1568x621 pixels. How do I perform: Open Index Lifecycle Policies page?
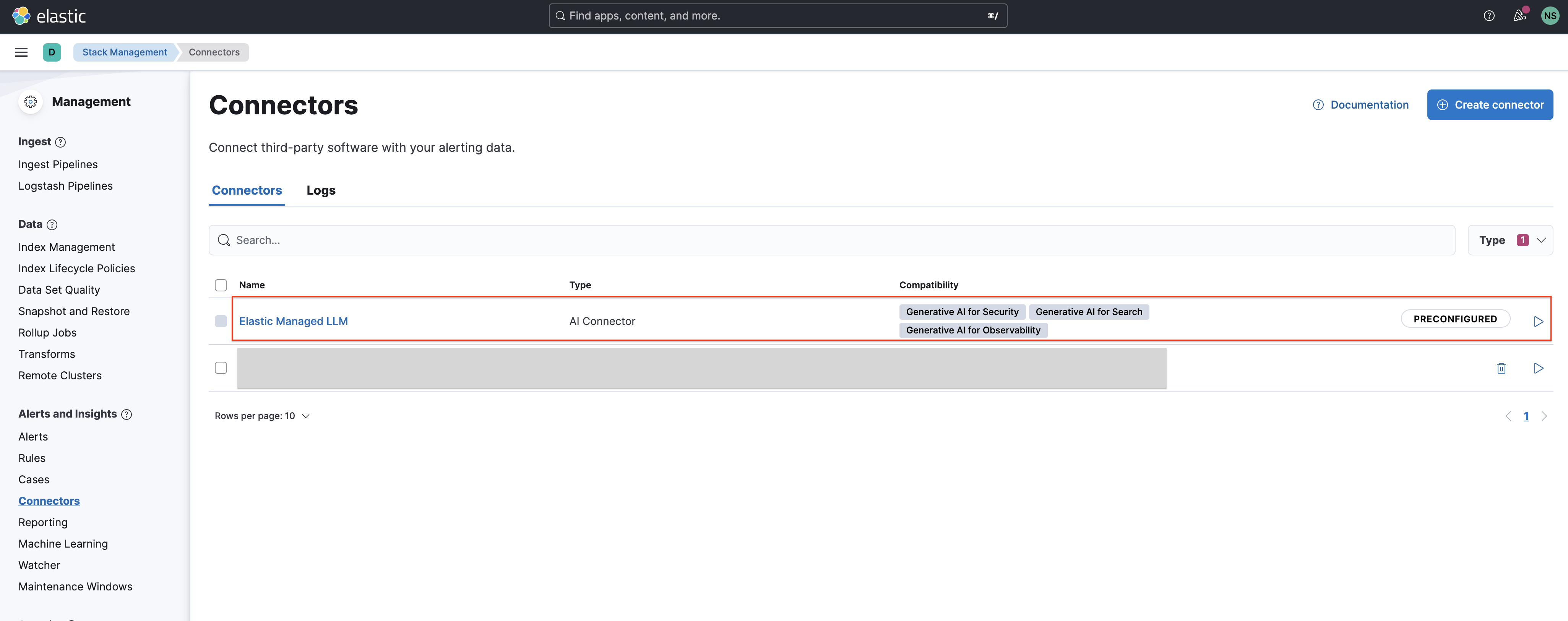pyautogui.click(x=77, y=268)
